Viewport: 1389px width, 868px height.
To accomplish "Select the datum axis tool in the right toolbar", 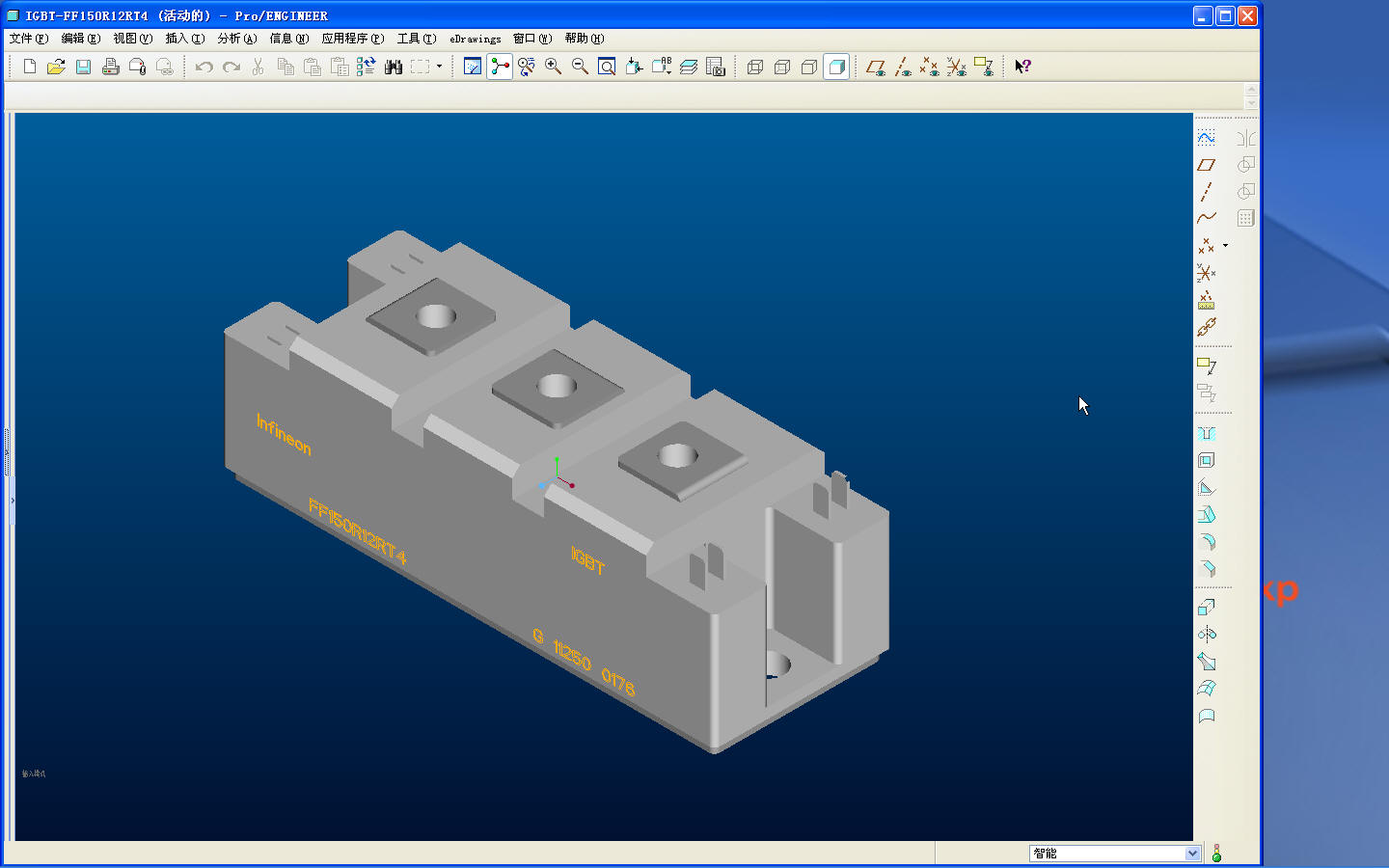I will [x=1206, y=192].
